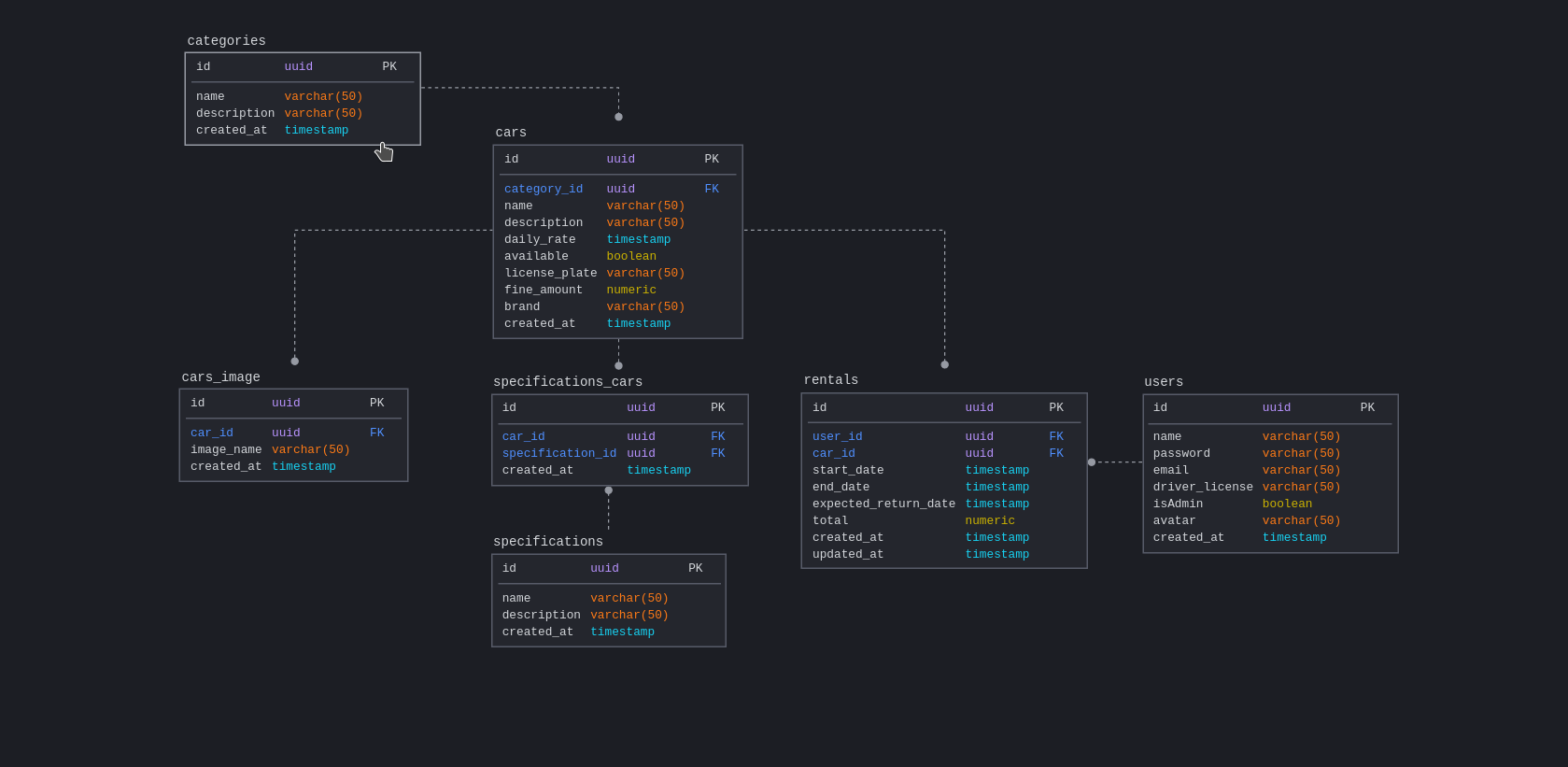Screen dimensions: 1568x767
Task: Click driver_license field in users table
Action: click(x=1203, y=487)
